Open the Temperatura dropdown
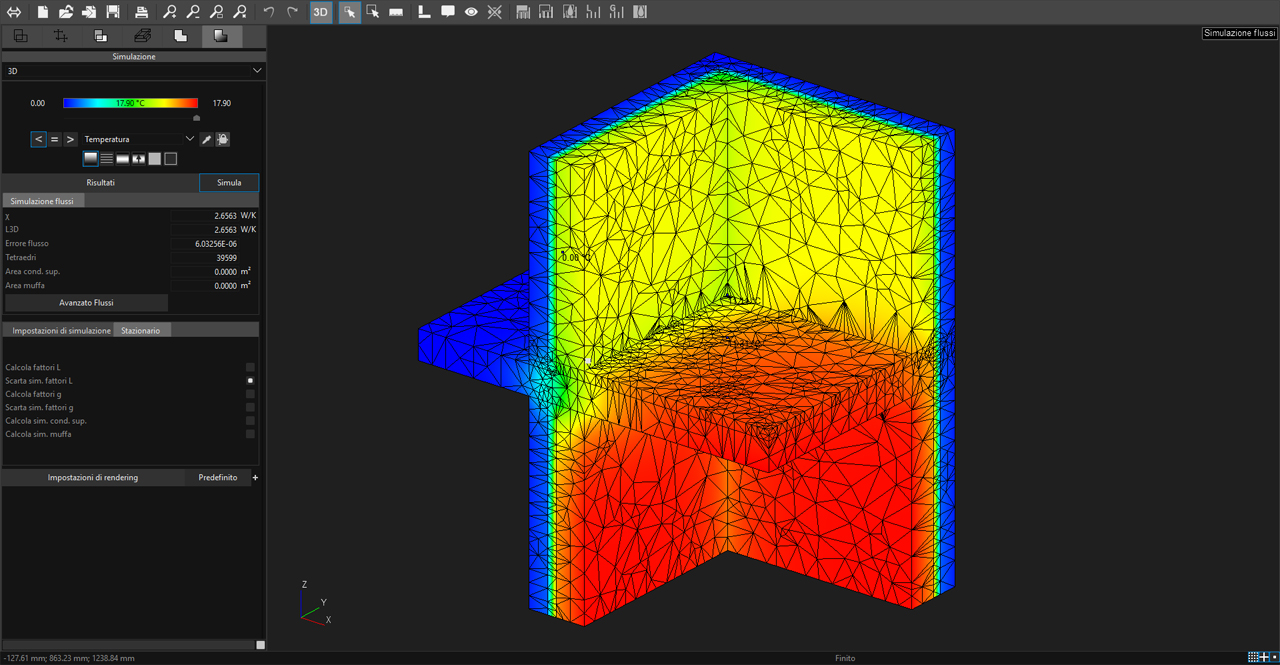The width and height of the screenshot is (1280, 665). pyautogui.click(x=139, y=139)
